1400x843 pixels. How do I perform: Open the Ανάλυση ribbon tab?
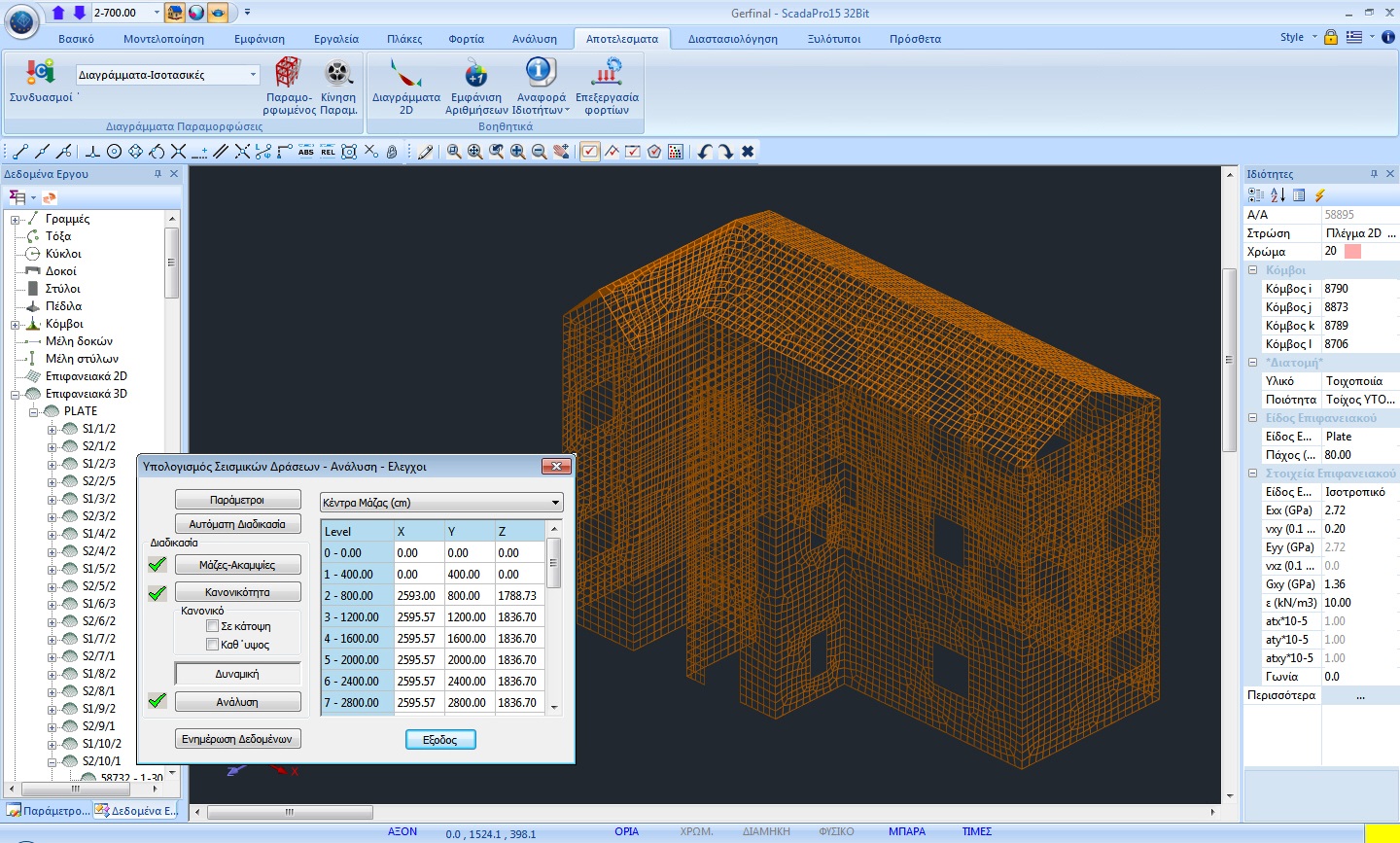[x=535, y=39]
